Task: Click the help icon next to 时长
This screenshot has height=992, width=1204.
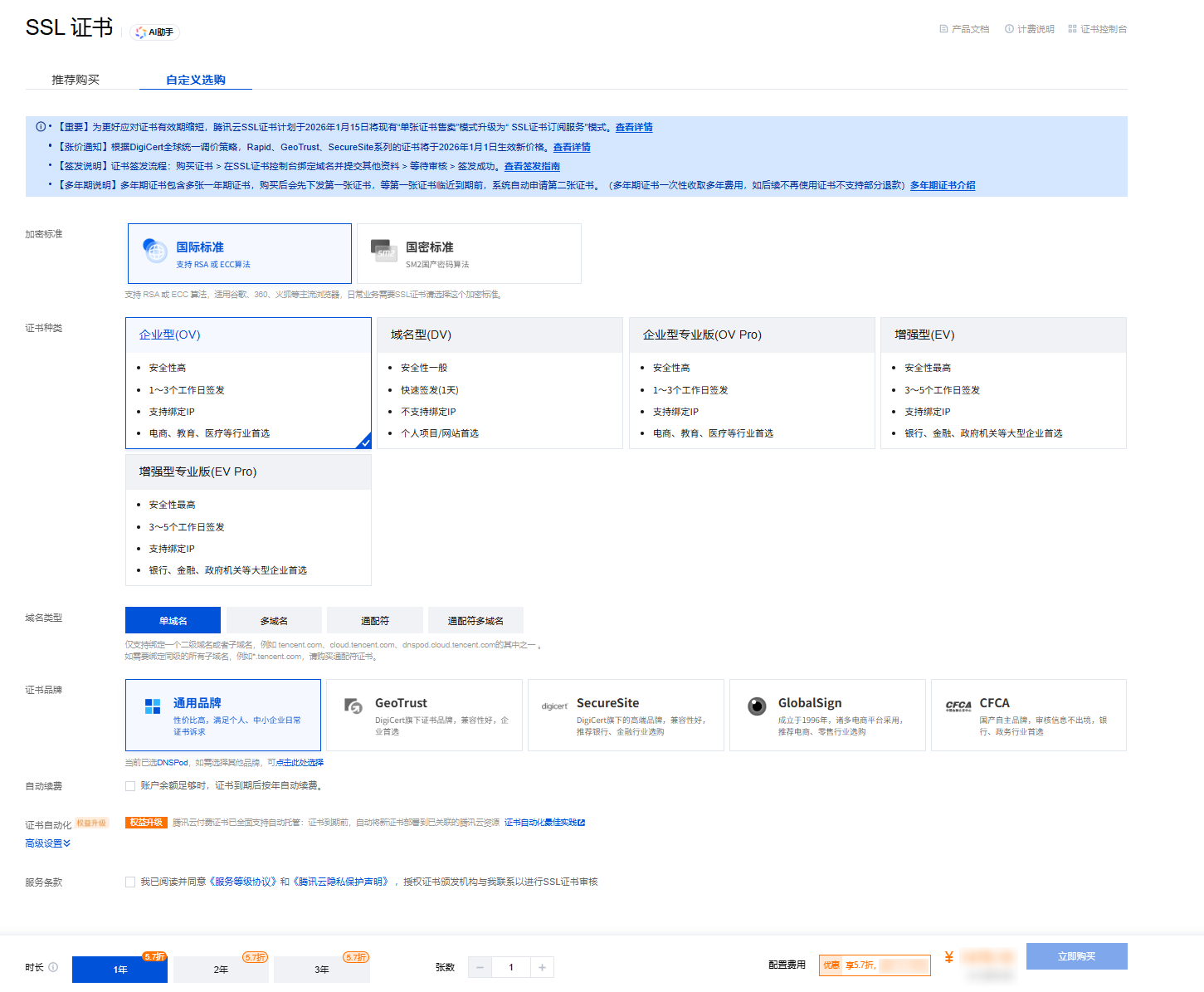Action: (x=53, y=967)
